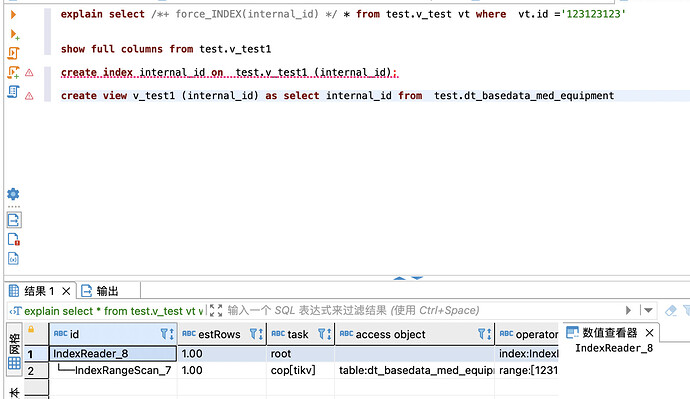Screen dimensions: 690x399
Task: Show the execution plan
Action: 13,92
